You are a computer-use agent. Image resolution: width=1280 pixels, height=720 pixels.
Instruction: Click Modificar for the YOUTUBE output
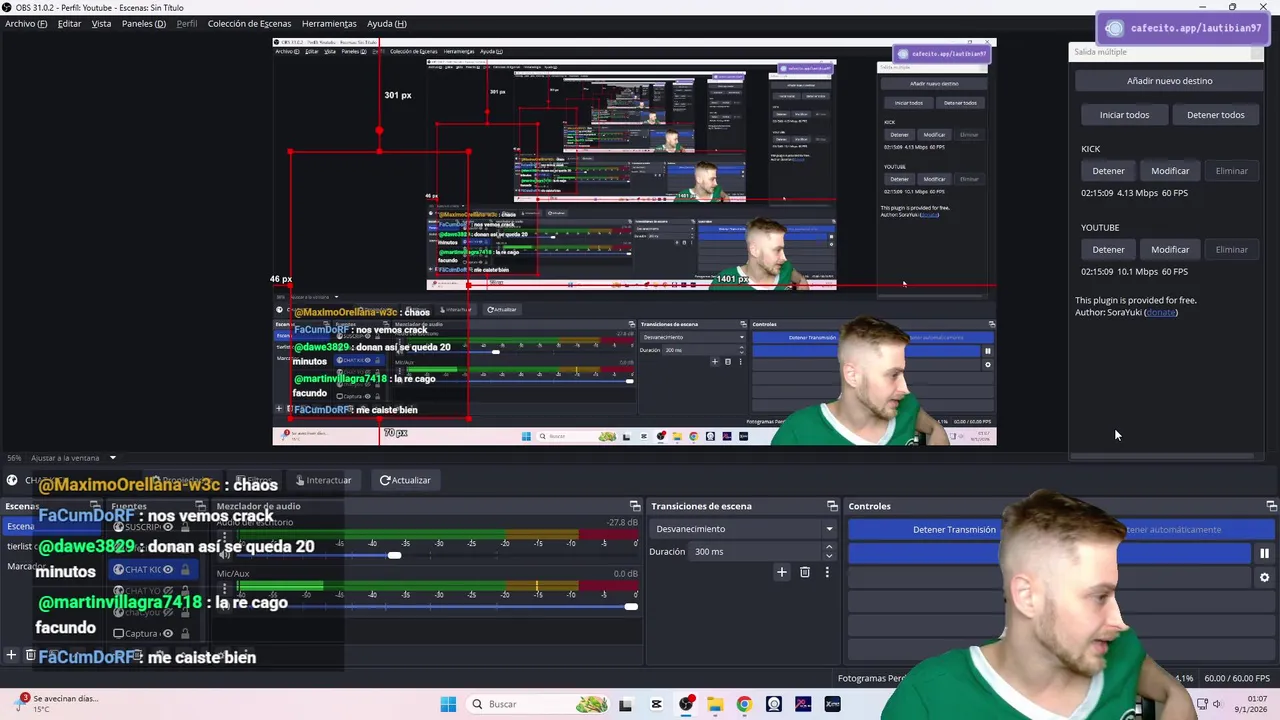[x=1170, y=250]
